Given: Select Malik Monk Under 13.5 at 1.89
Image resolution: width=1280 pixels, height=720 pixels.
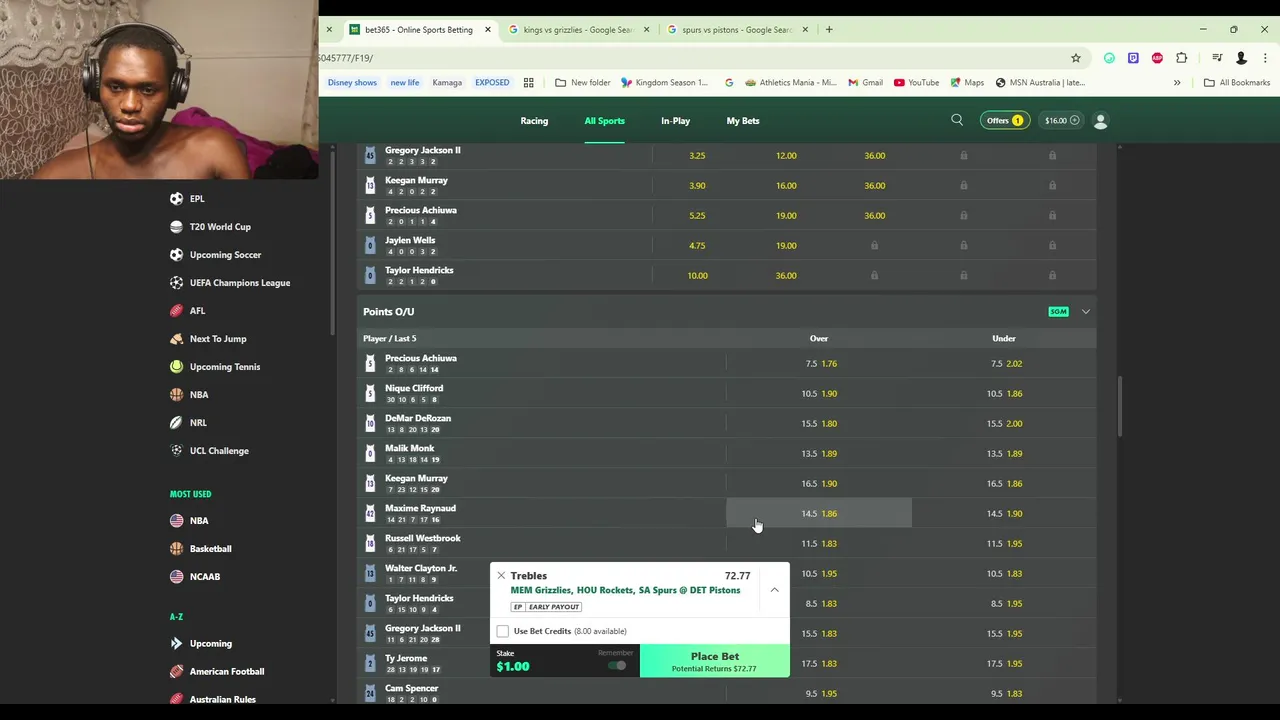Looking at the screenshot, I should (1004, 453).
